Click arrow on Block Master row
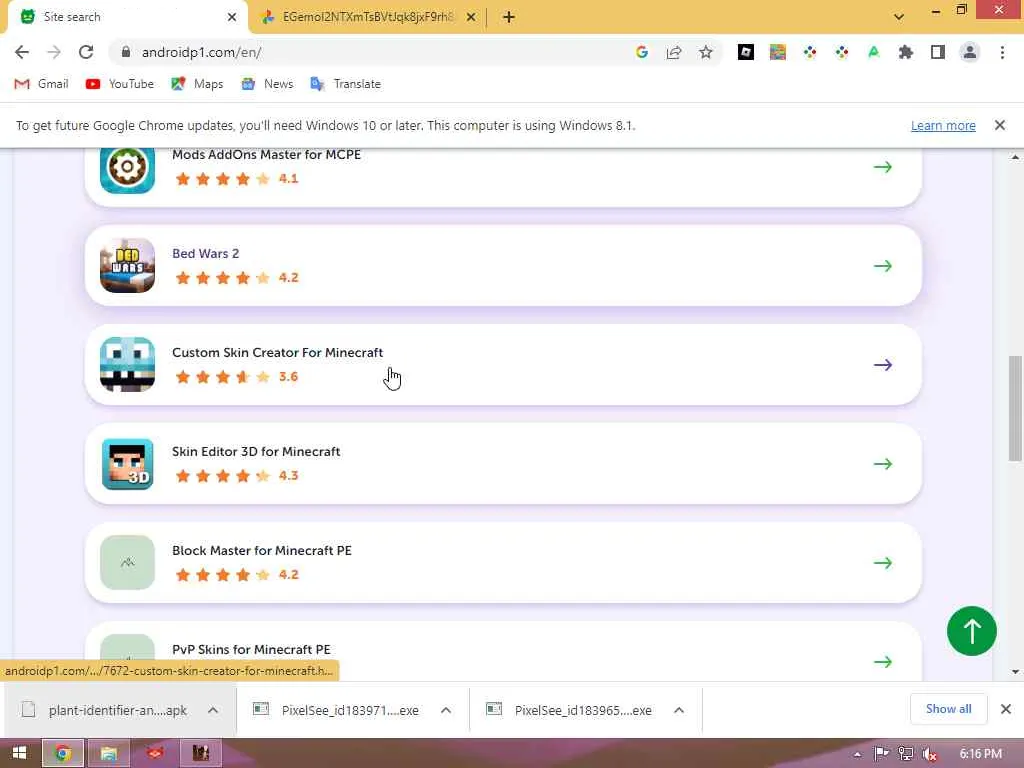Viewport: 1024px width, 768px height. [883, 562]
